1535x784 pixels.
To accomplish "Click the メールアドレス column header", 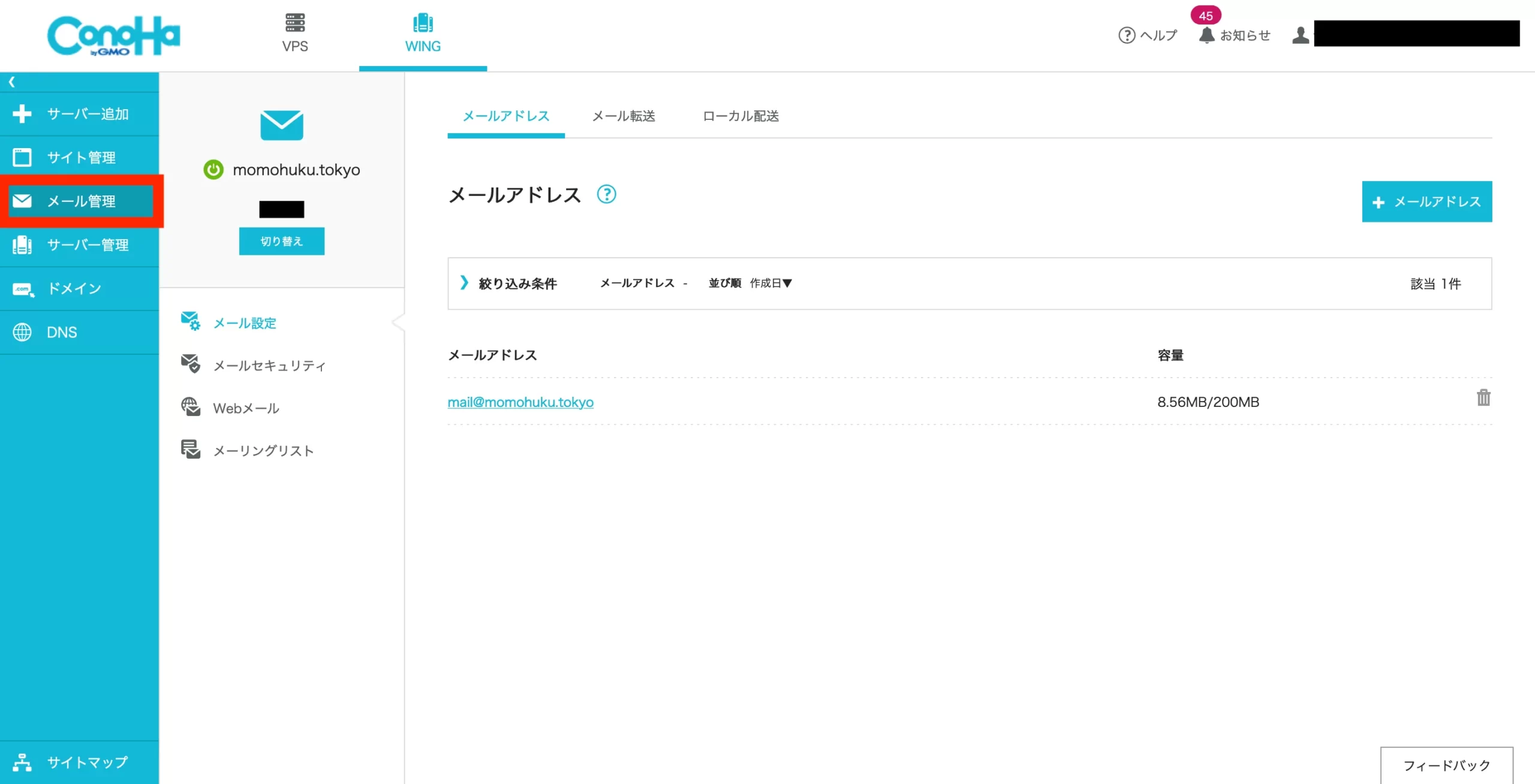I will [x=492, y=355].
